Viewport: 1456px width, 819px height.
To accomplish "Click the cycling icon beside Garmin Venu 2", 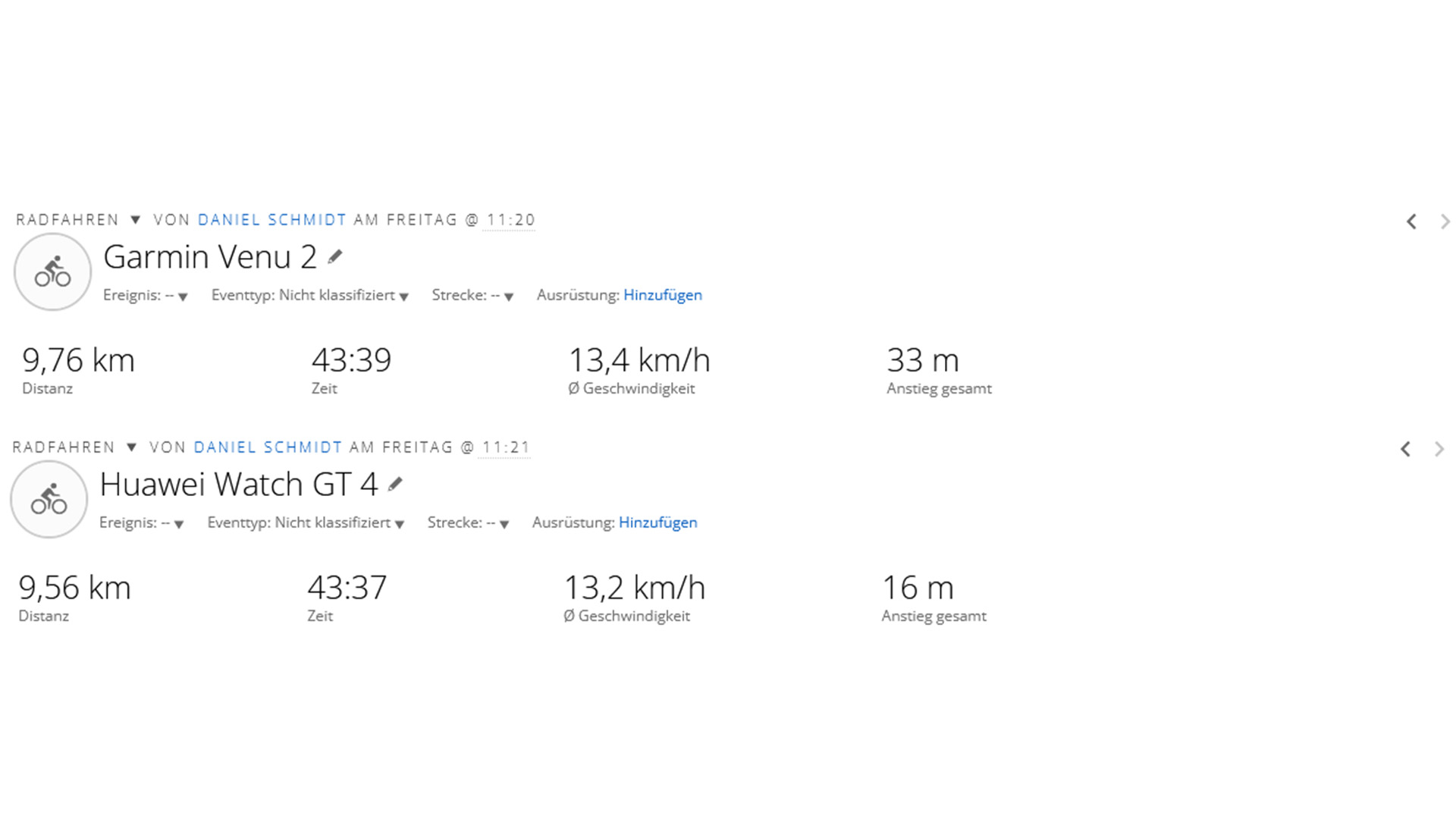I will [52, 271].
